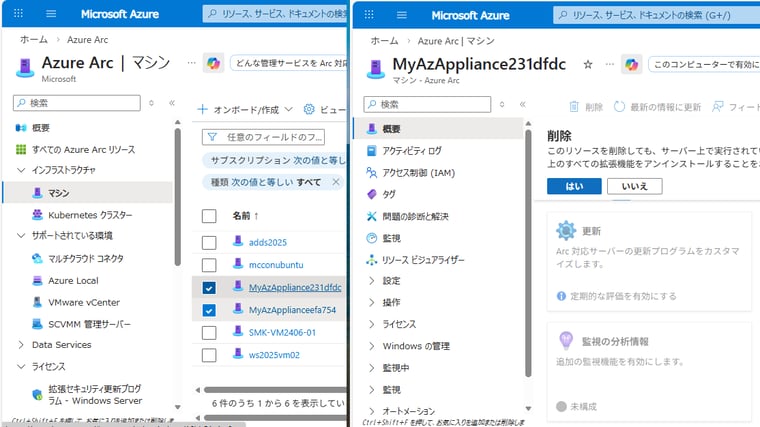The image size is (760, 427).
Task: Open the SMK-VM2406-01 machine link
Action: [x=282, y=332]
